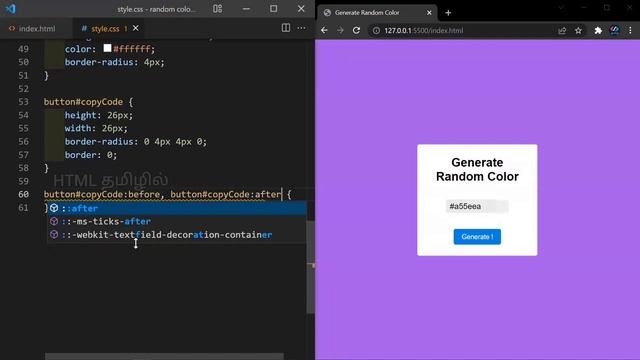Screen dimensions: 640x360
Task: Open the customize layout icon in VS Code
Action: [218, 9]
